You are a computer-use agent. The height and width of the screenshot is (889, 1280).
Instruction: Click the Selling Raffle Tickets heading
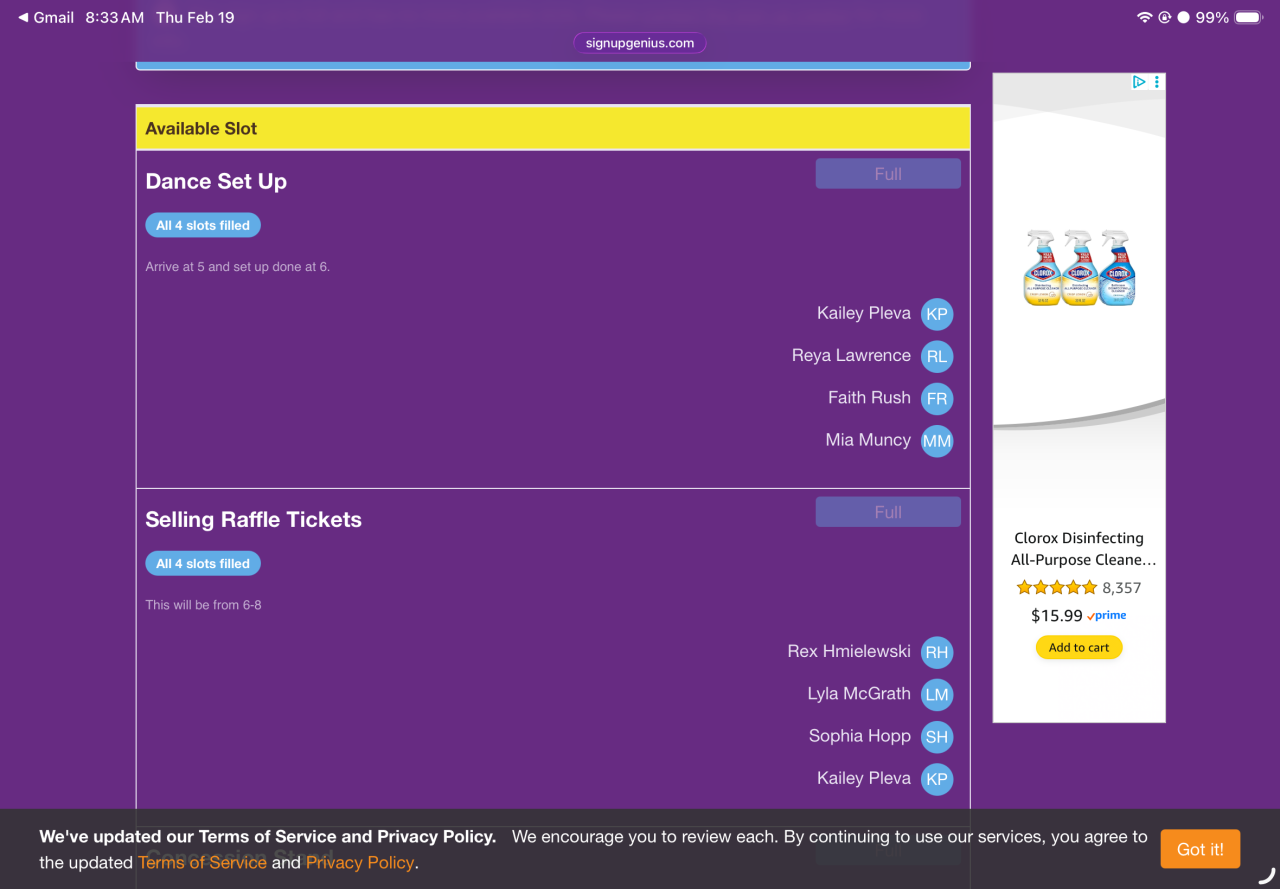tap(254, 519)
